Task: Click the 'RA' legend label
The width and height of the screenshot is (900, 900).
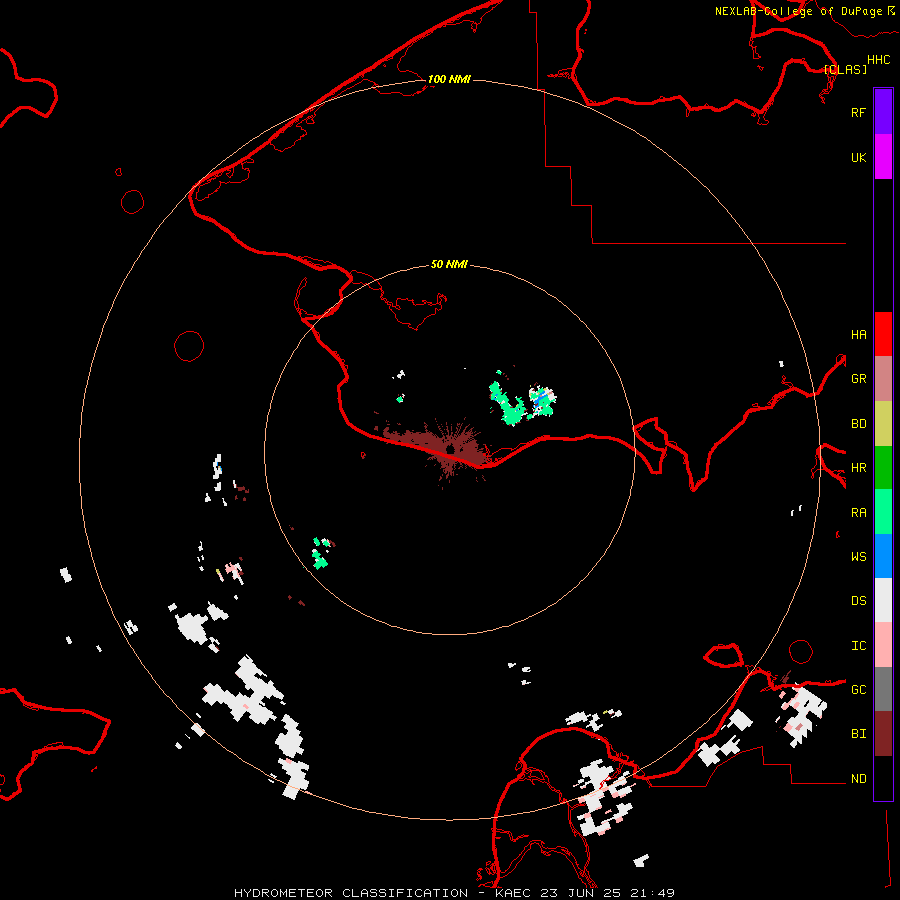Action: pos(858,513)
